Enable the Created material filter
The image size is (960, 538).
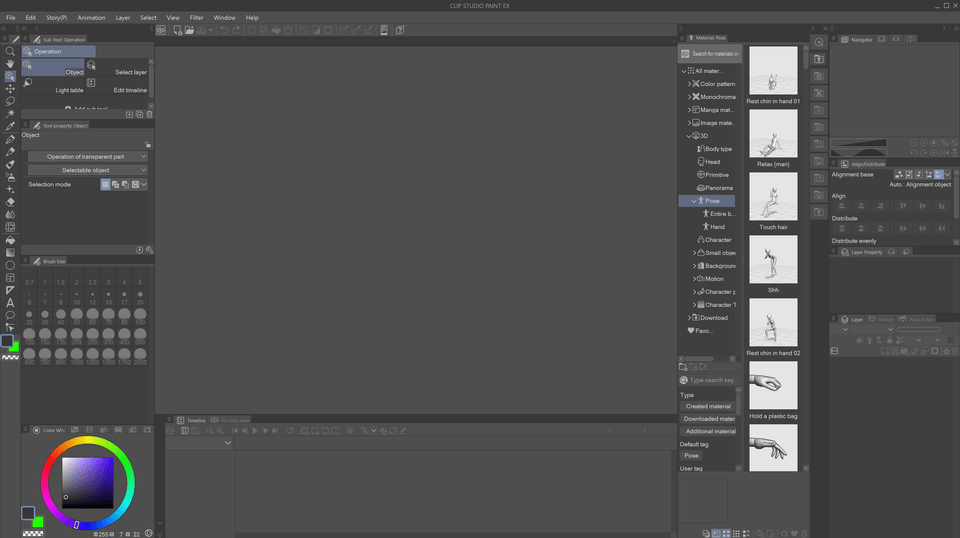coord(708,407)
